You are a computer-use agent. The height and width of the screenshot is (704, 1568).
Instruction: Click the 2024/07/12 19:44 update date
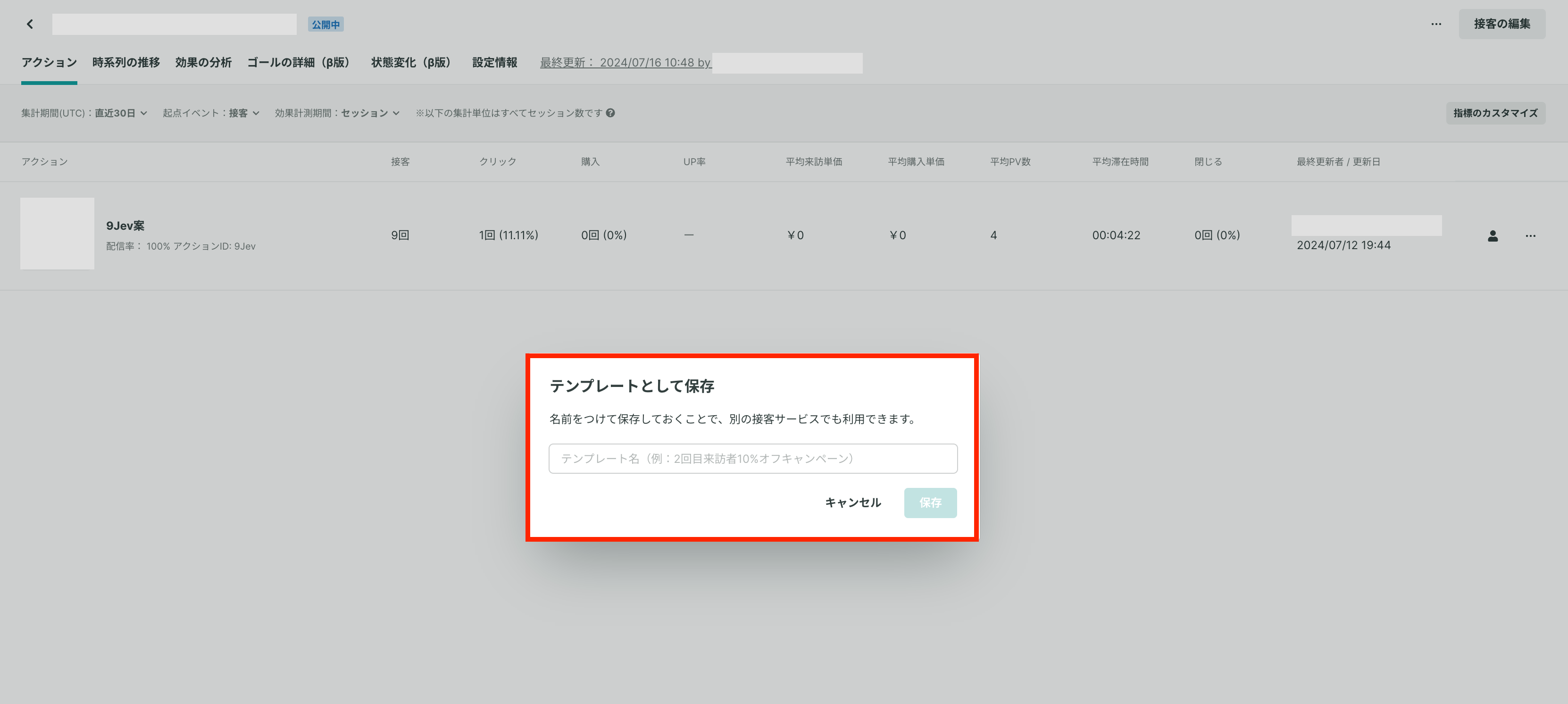pos(1343,245)
